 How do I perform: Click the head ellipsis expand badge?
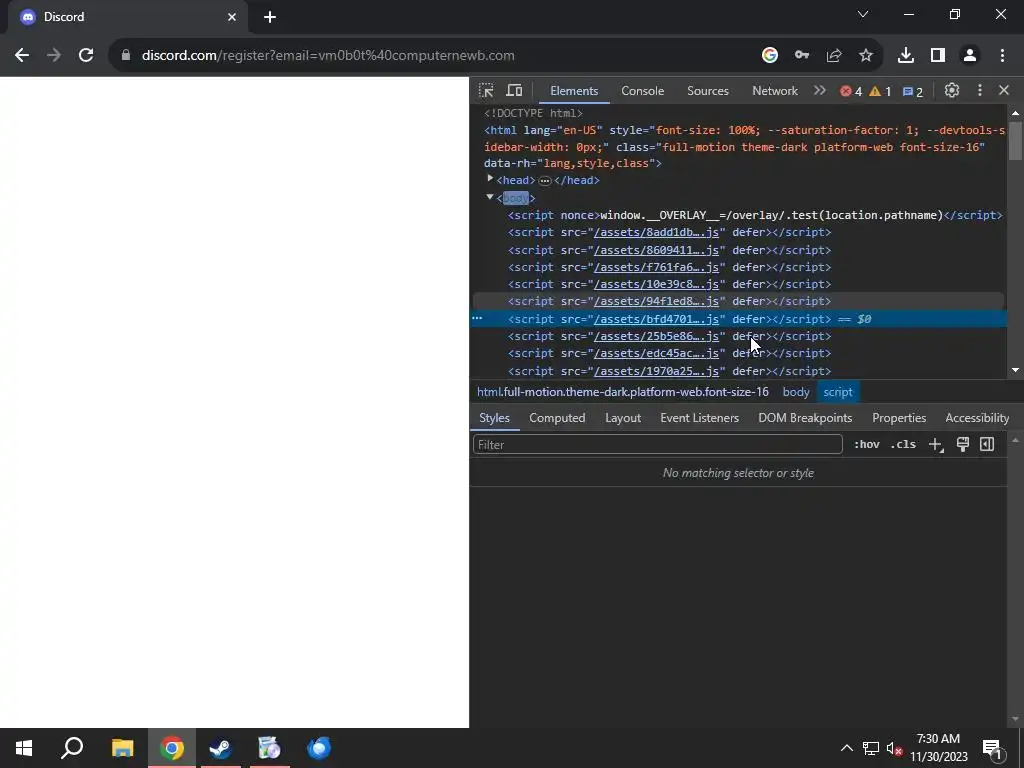coord(545,181)
